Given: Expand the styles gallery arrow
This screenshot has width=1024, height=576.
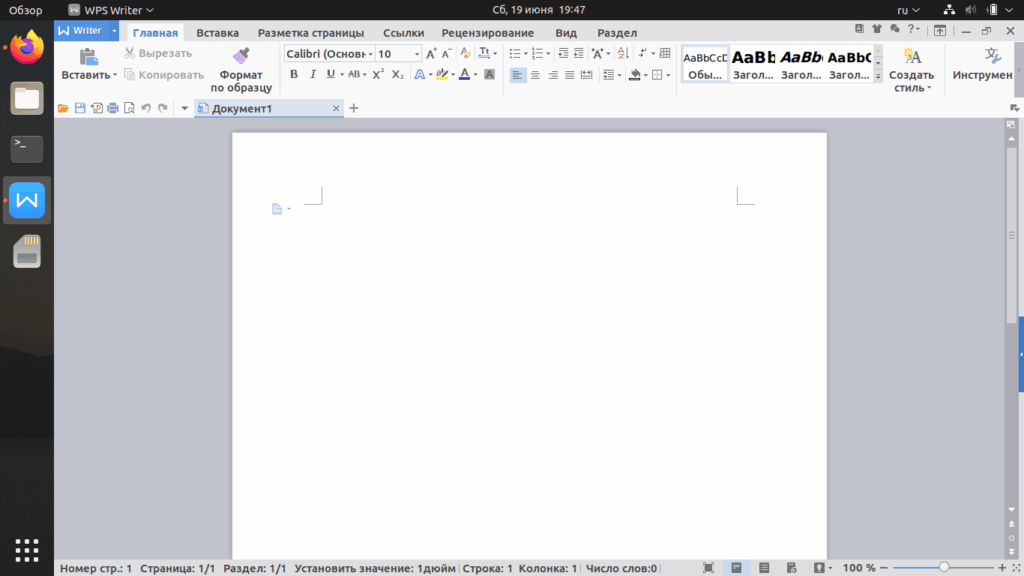Looking at the screenshot, I should (x=878, y=76).
